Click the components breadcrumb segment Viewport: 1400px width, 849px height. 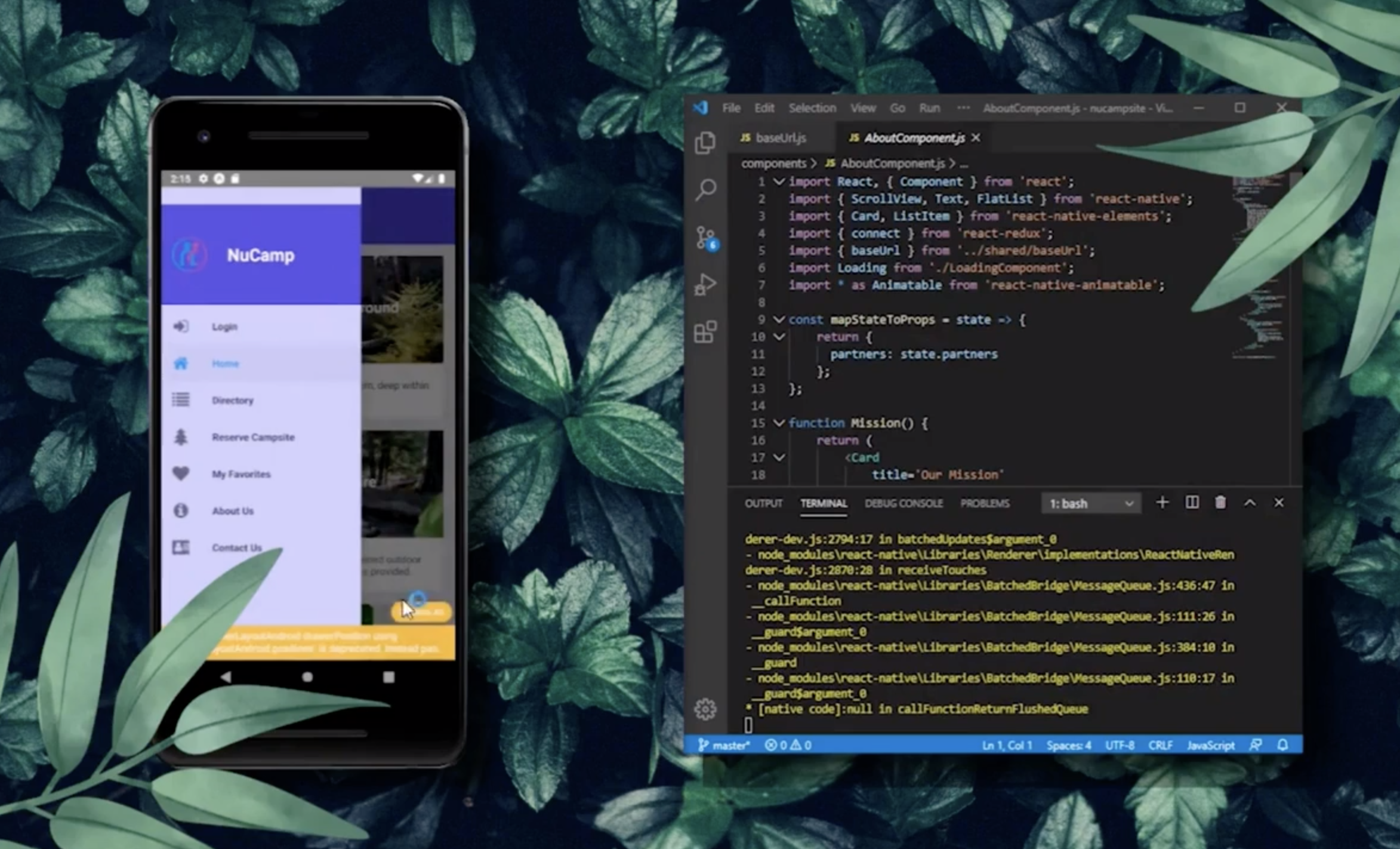click(x=773, y=163)
